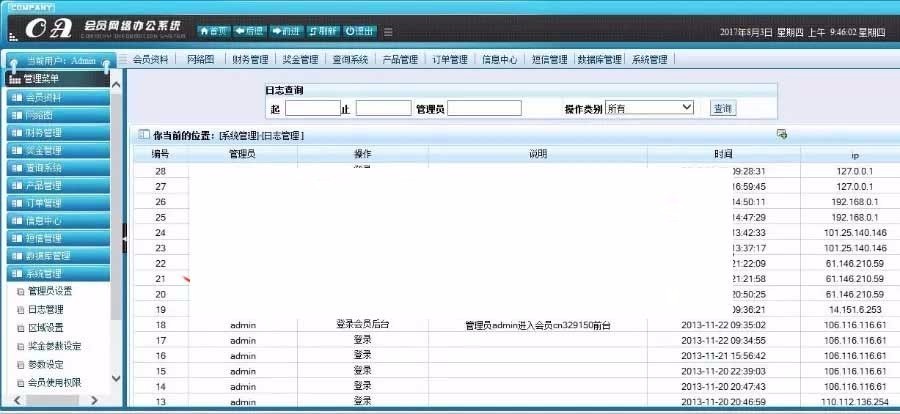Viewport: 900px width, 414px height.
Task: Open 数据库管理 in the top menu bar
Action: [x=599, y=59]
